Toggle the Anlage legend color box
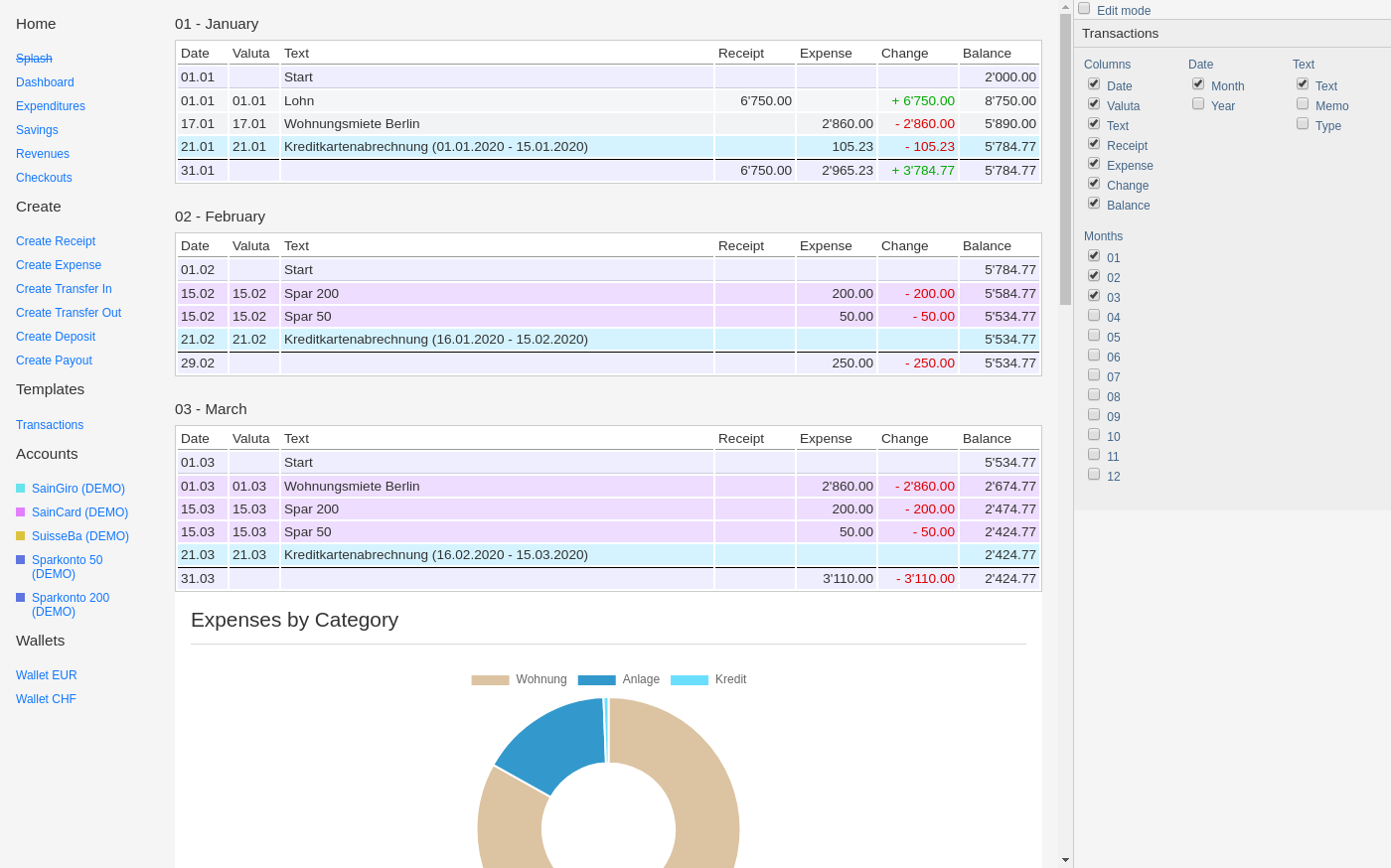The height and width of the screenshot is (868, 1391). tap(597, 680)
